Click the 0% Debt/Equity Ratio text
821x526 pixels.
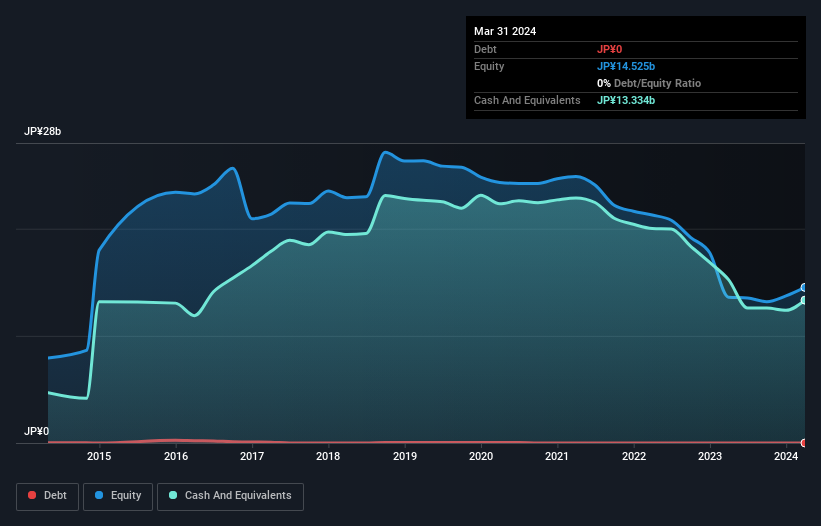[649, 83]
